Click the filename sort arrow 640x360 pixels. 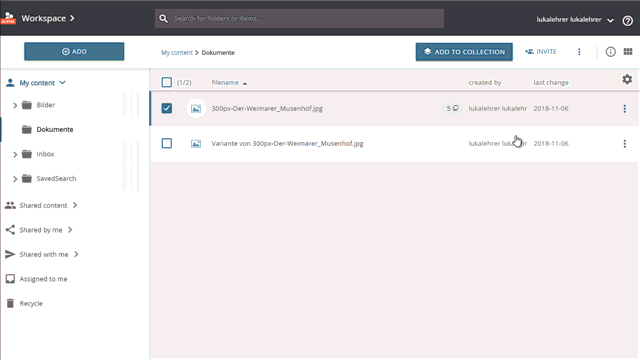[245, 83]
